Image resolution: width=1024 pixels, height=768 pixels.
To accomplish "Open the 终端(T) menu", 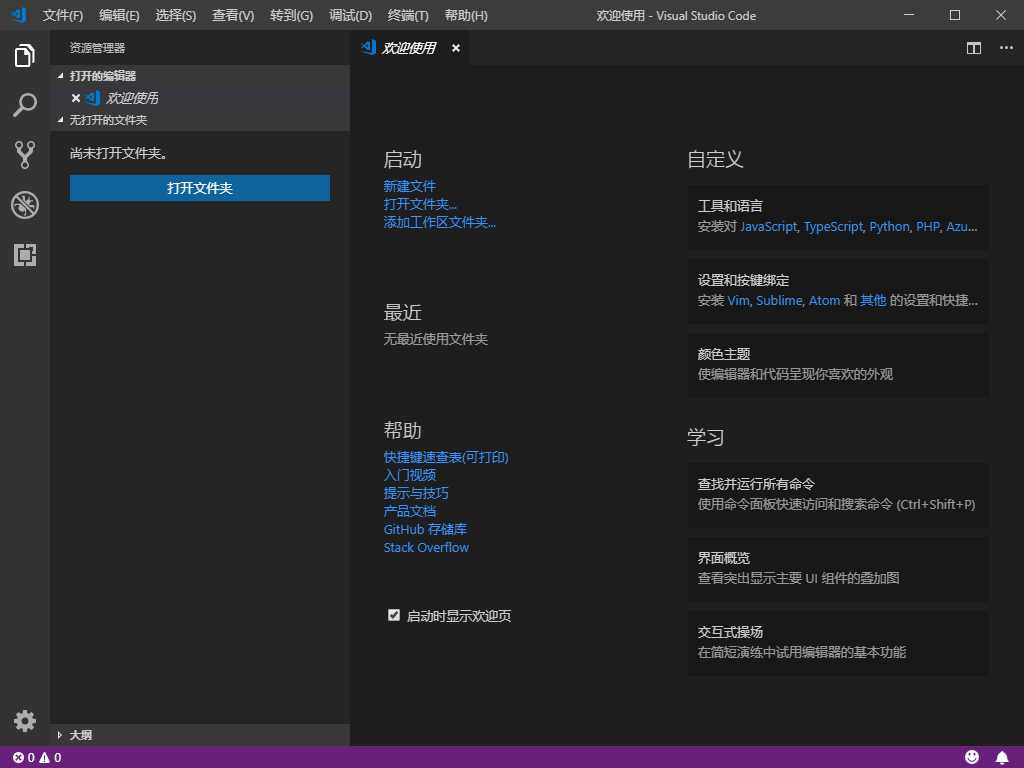I will point(408,15).
